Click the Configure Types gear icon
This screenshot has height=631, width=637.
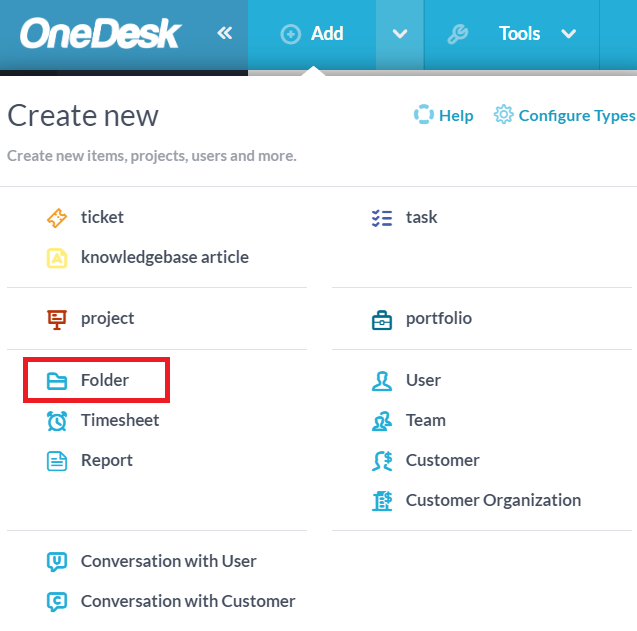504,115
